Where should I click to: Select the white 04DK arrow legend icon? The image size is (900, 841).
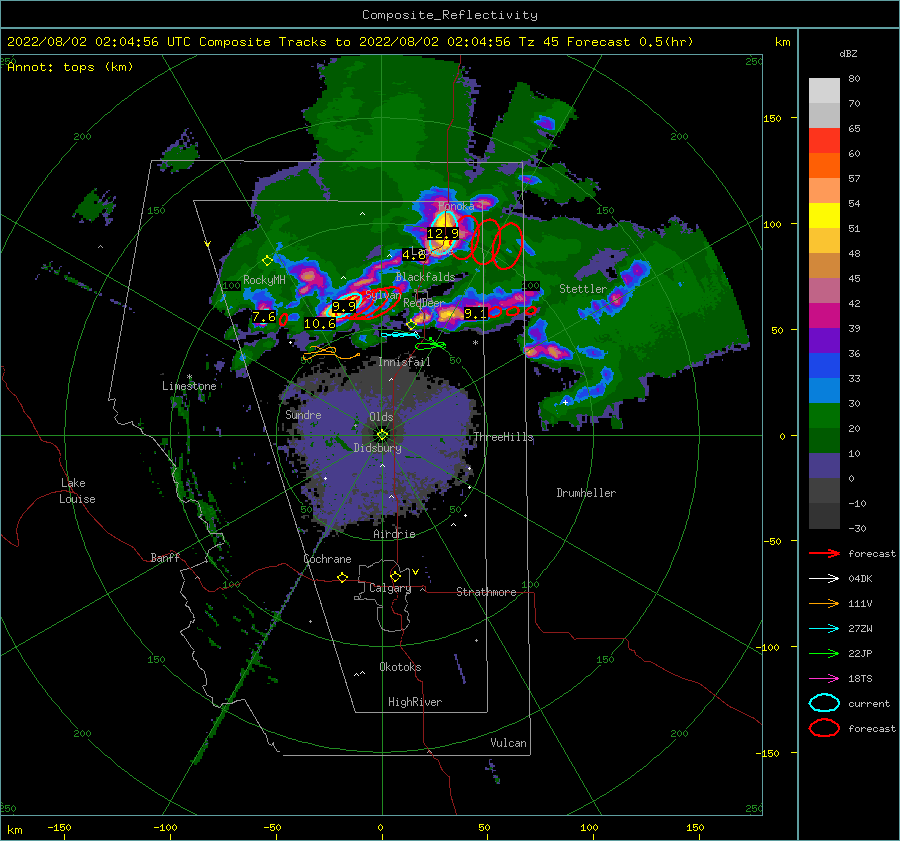coord(824,579)
